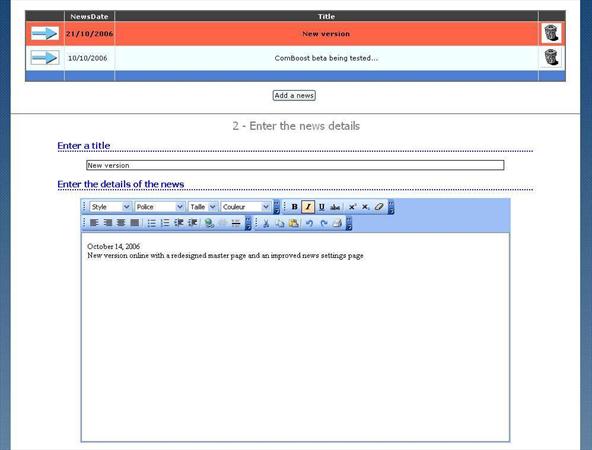Open the Style dropdown

(110, 207)
